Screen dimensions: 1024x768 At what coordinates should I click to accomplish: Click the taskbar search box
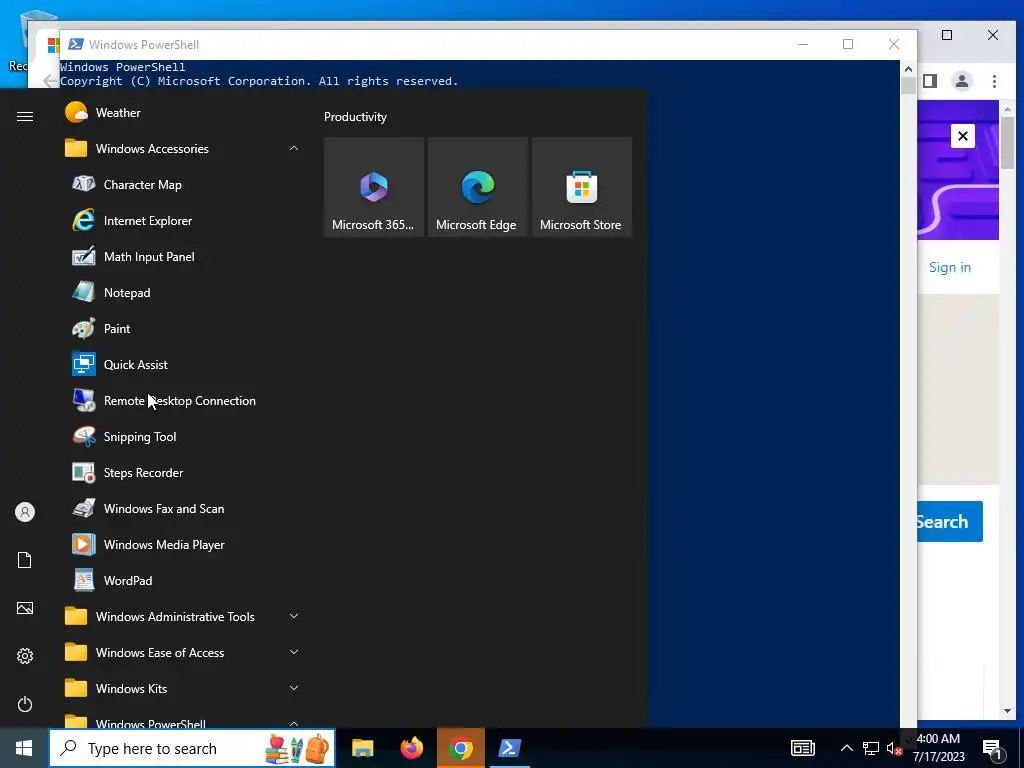[192, 748]
